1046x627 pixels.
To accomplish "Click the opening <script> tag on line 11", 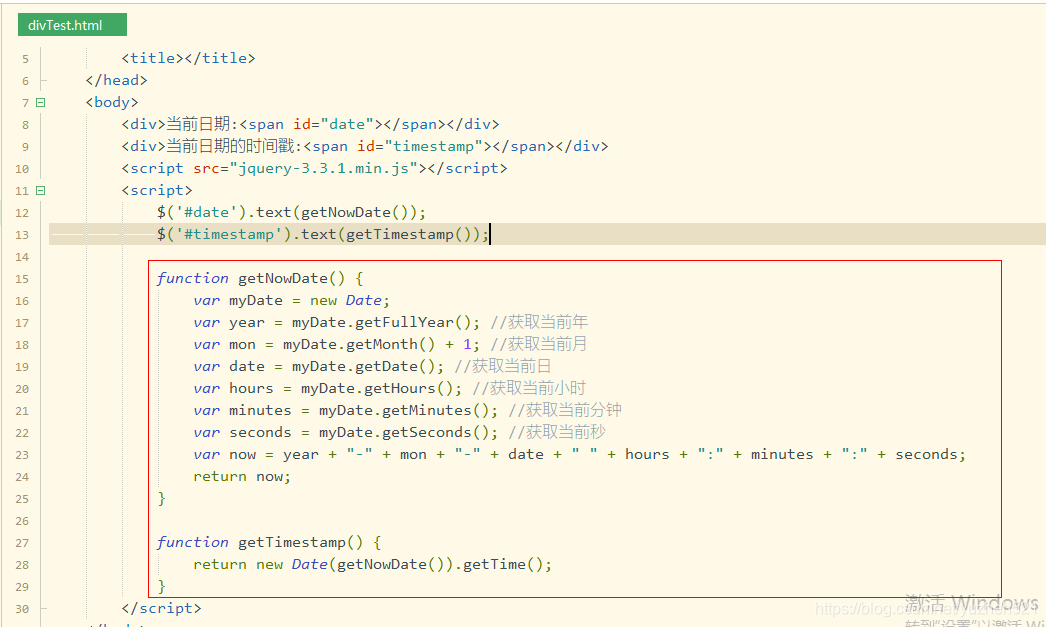I will tap(157, 190).
